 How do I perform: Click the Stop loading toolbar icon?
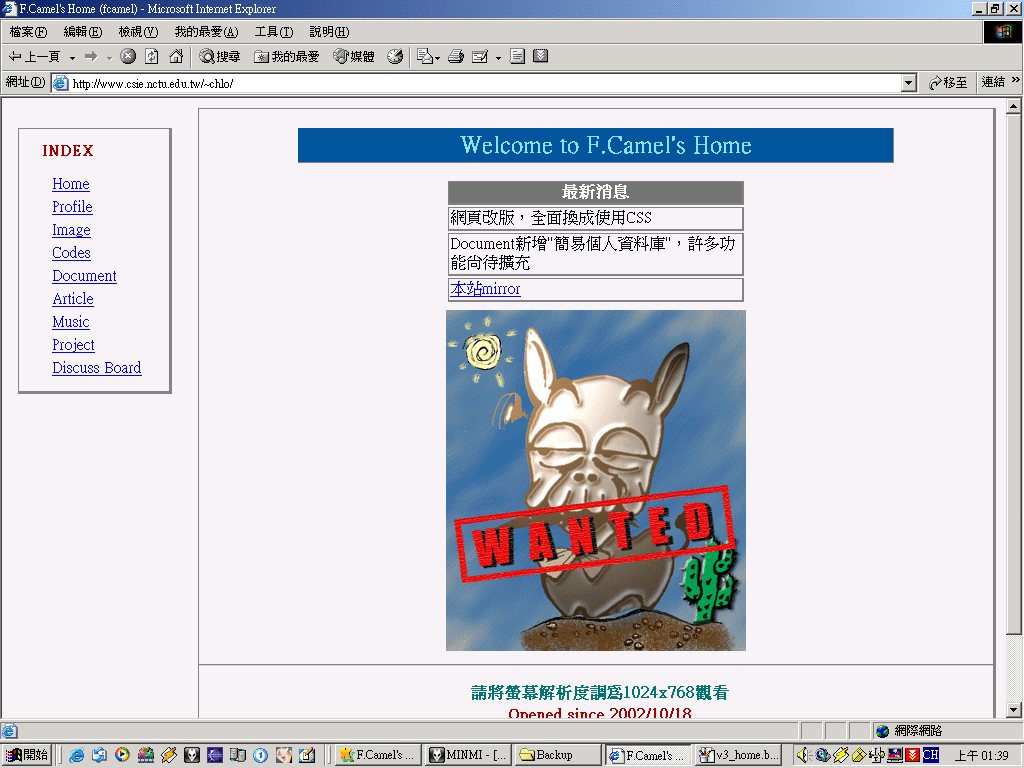click(x=128, y=57)
